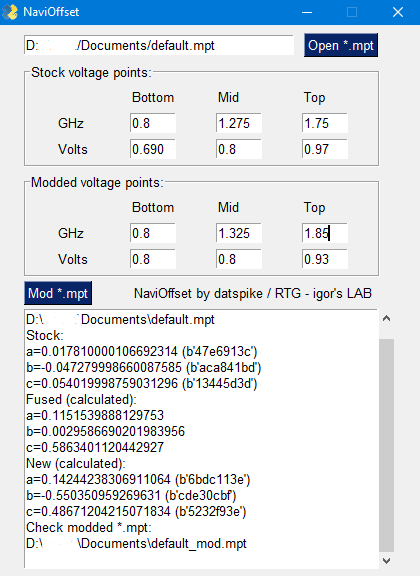420x576 pixels.
Task: Edit Modded Mid GHz field 1.325
Action: pyautogui.click(x=238, y=233)
